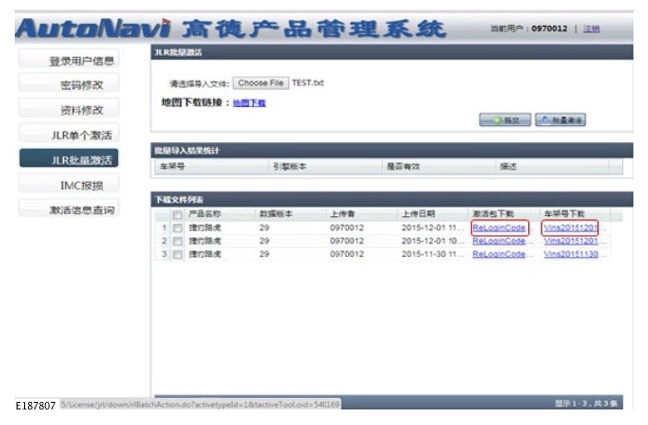Open the 登录用户信息 menu item
This screenshot has width=648, height=425.
(x=69, y=61)
